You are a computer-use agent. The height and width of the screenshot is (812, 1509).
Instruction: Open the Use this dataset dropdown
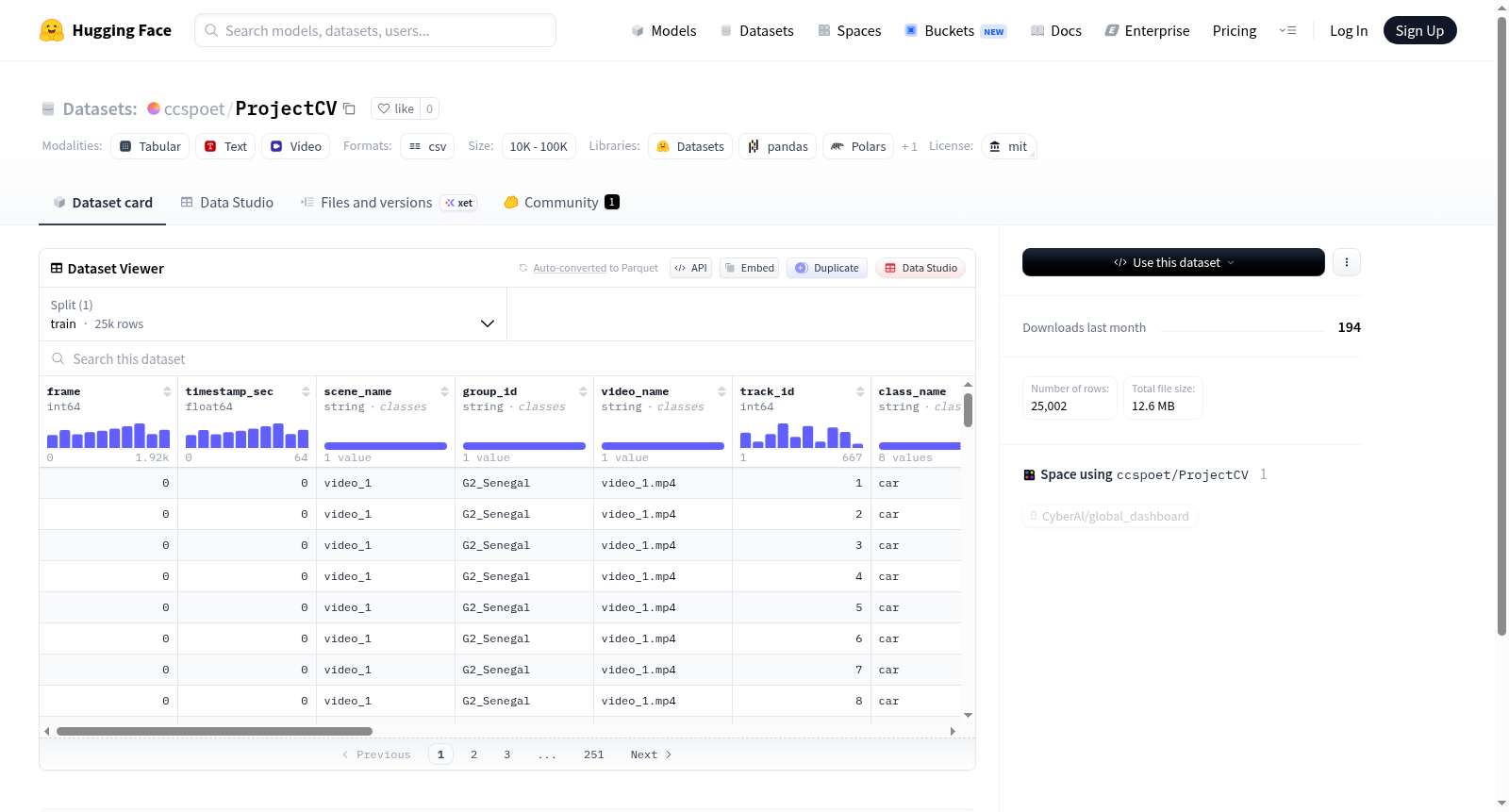[1173, 262]
